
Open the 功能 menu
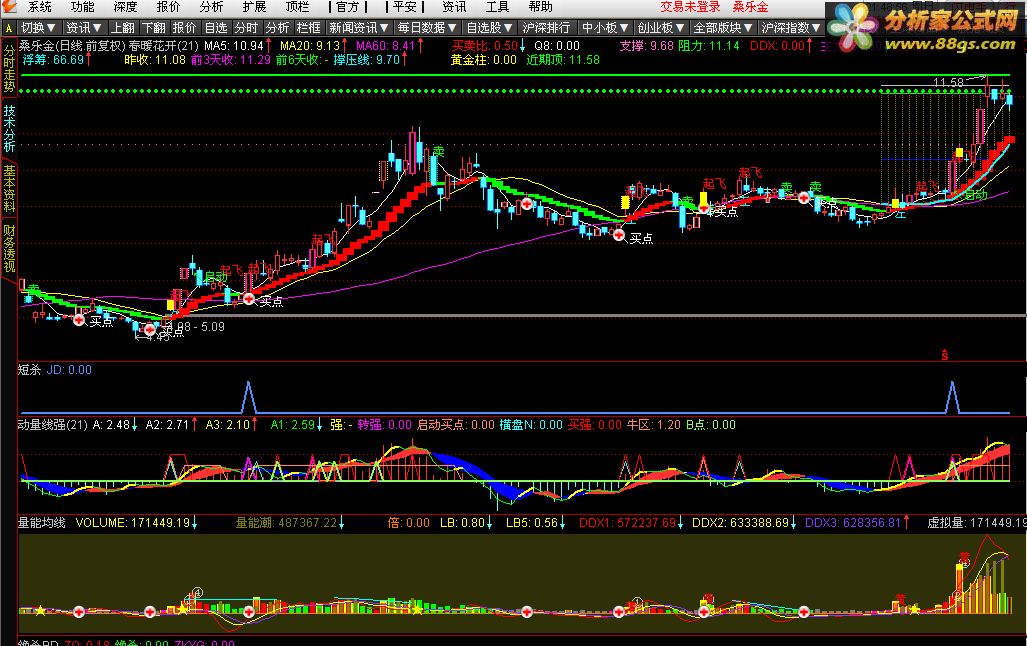click(82, 7)
